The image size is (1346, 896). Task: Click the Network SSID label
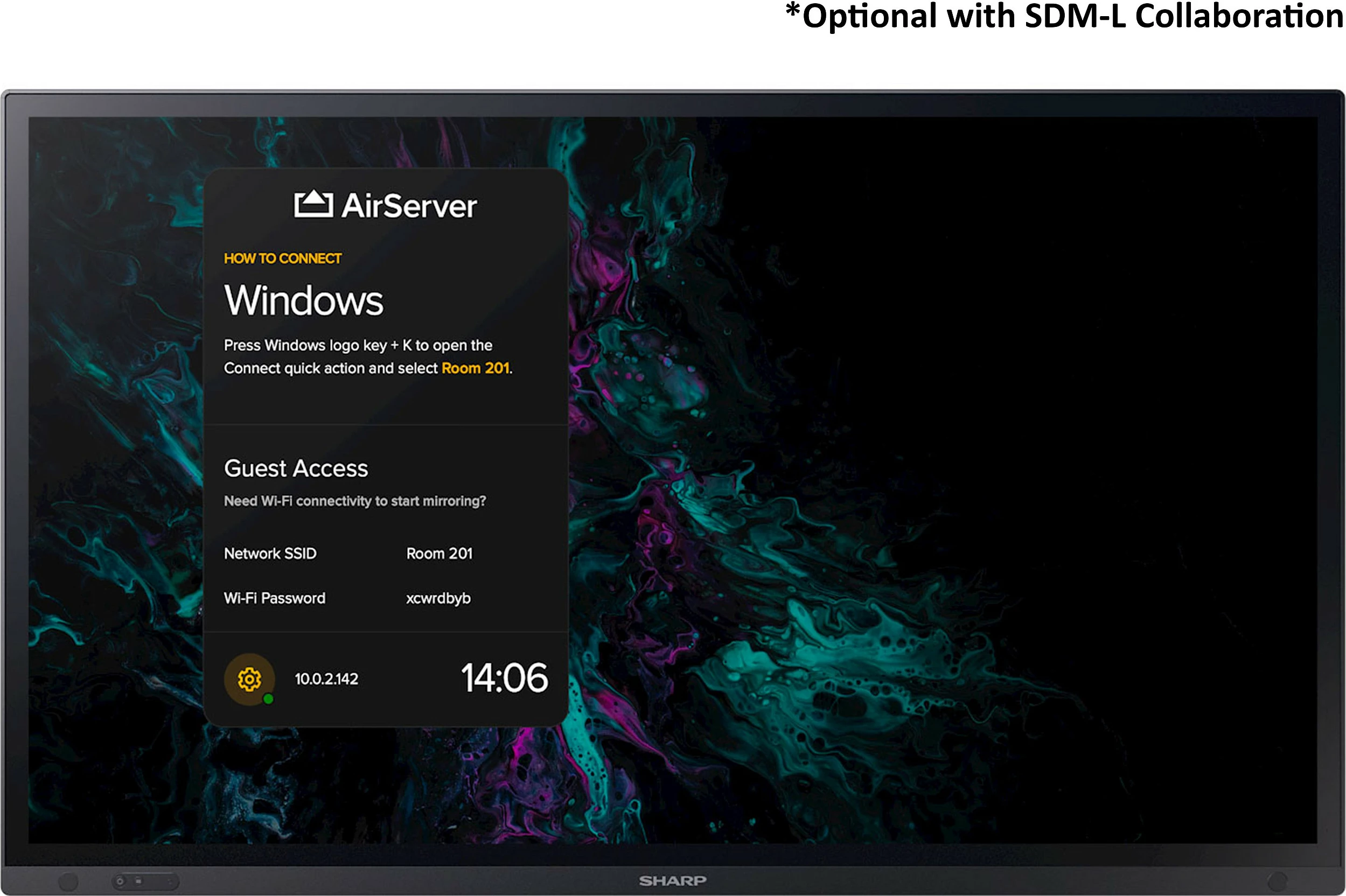[x=270, y=553]
